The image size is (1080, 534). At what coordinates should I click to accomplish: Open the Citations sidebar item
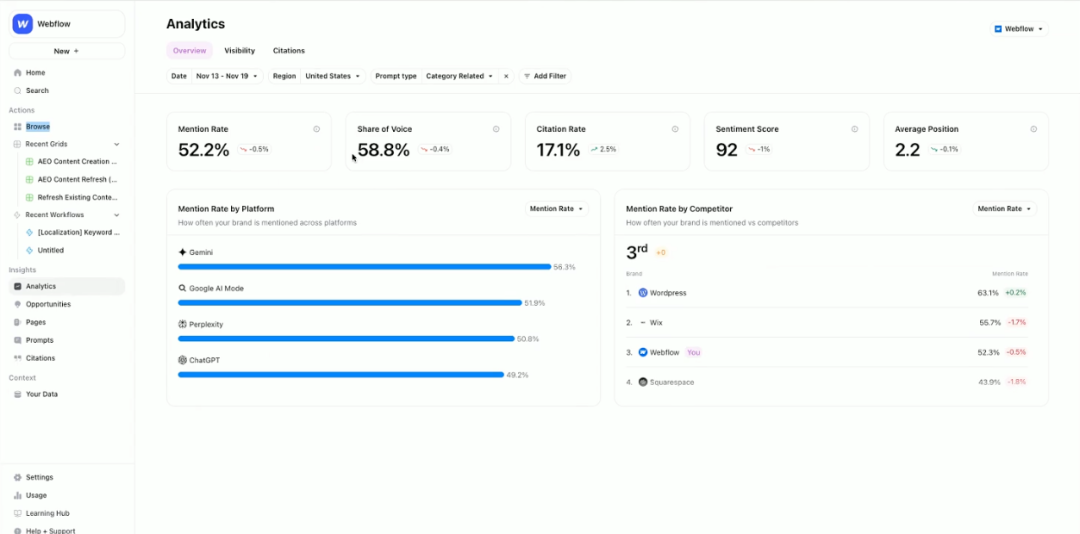tap(40, 358)
